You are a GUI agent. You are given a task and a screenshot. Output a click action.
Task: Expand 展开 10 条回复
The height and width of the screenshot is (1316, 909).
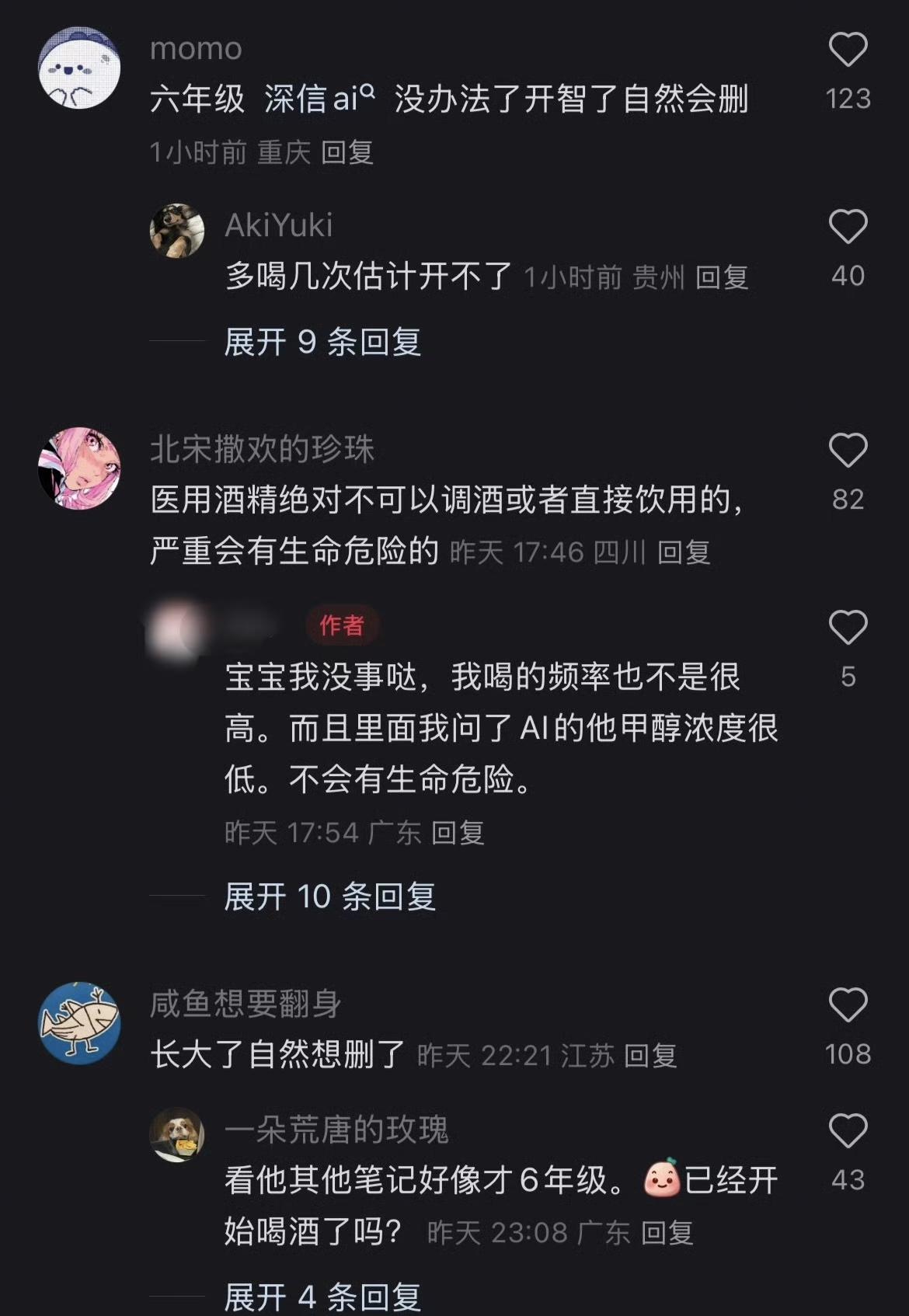(329, 896)
